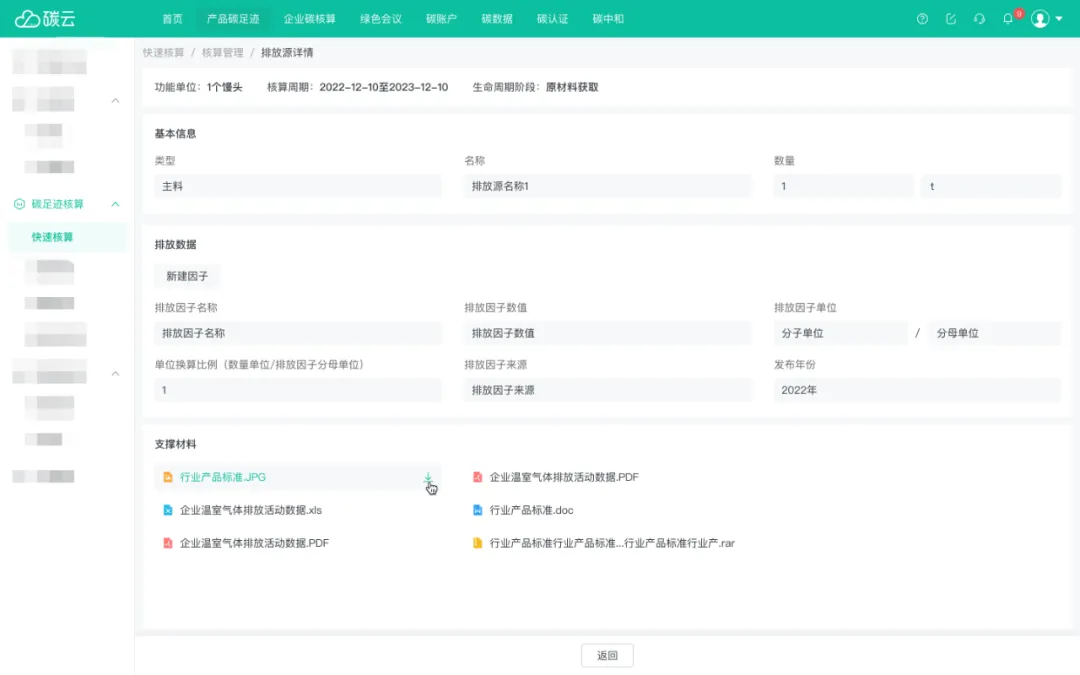Open the 碳账户 top menu item
The height and width of the screenshot is (675, 1080).
pyautogui.click(x=441, y=19)
